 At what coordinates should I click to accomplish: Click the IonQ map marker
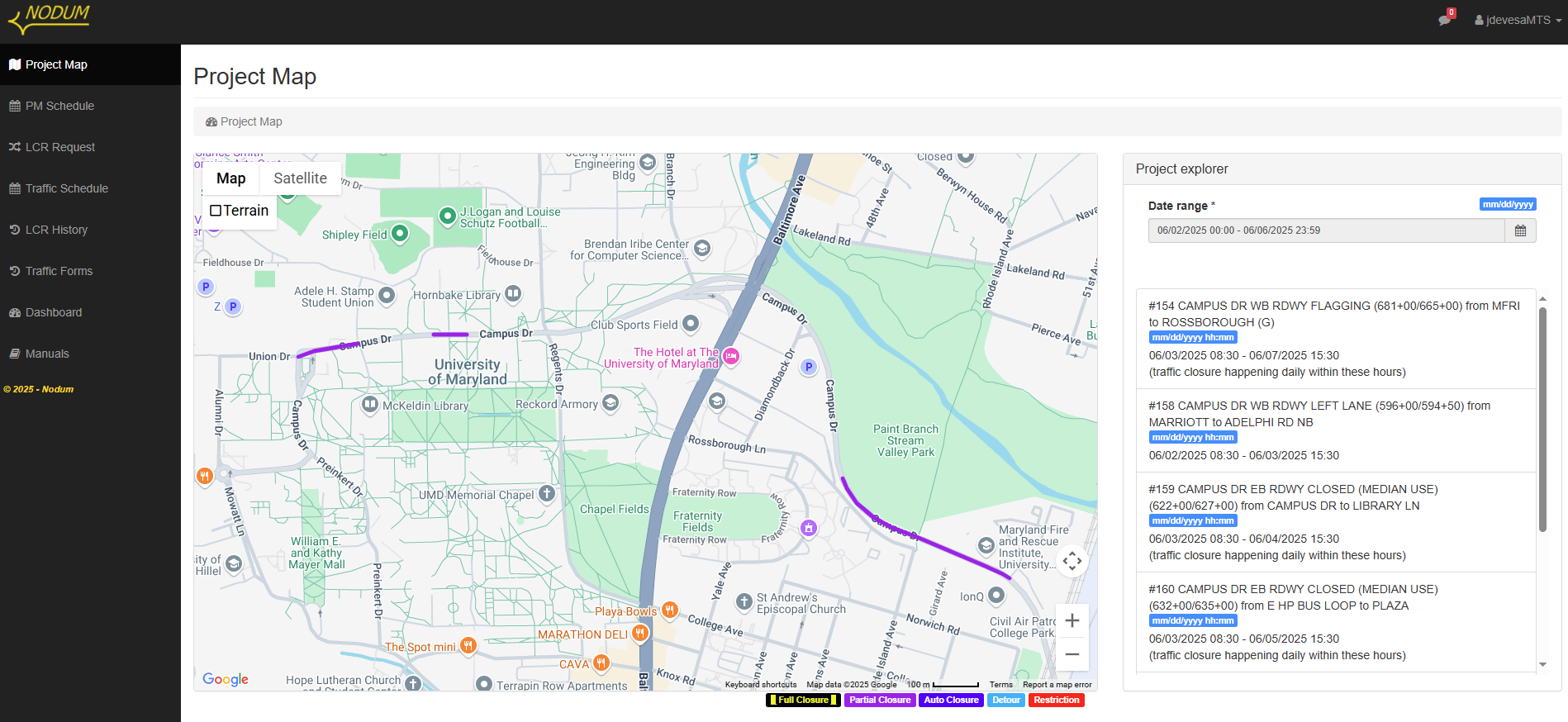[x=996, y=595]
